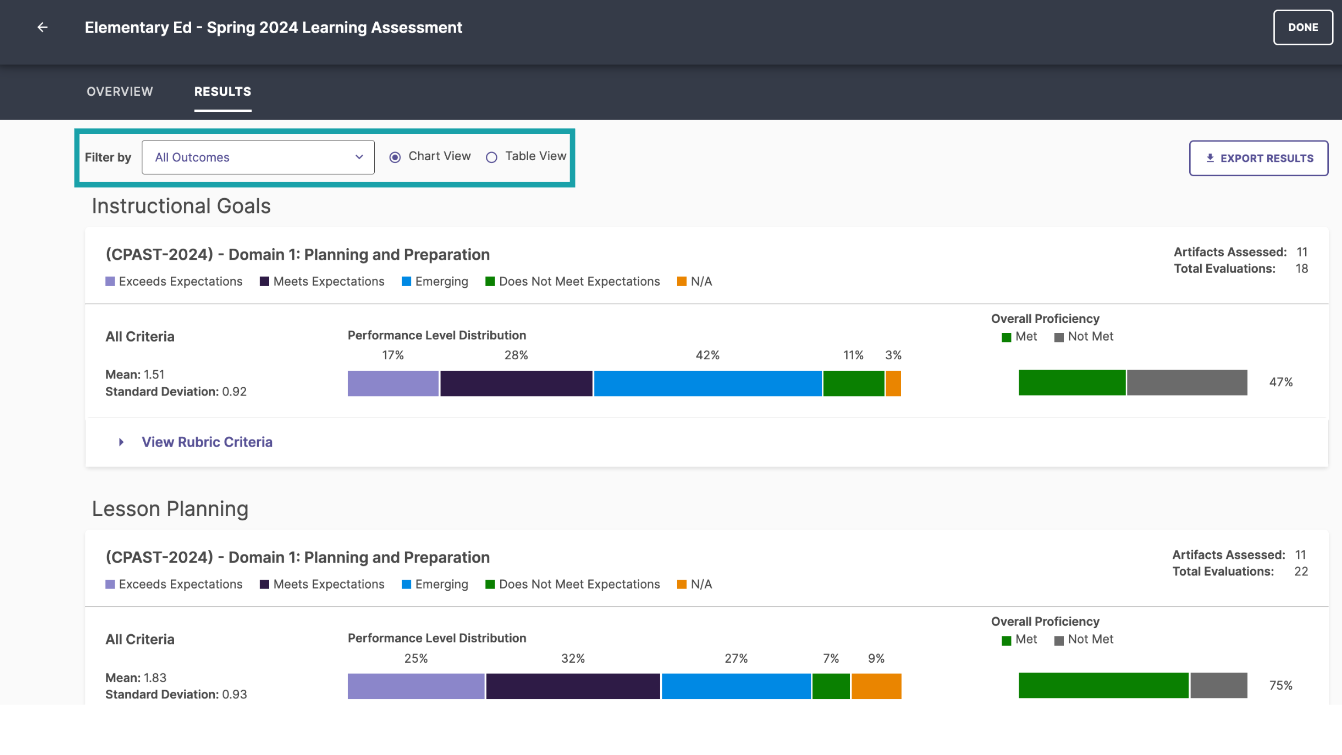Select the RESULTS tab

click(222, 91)
